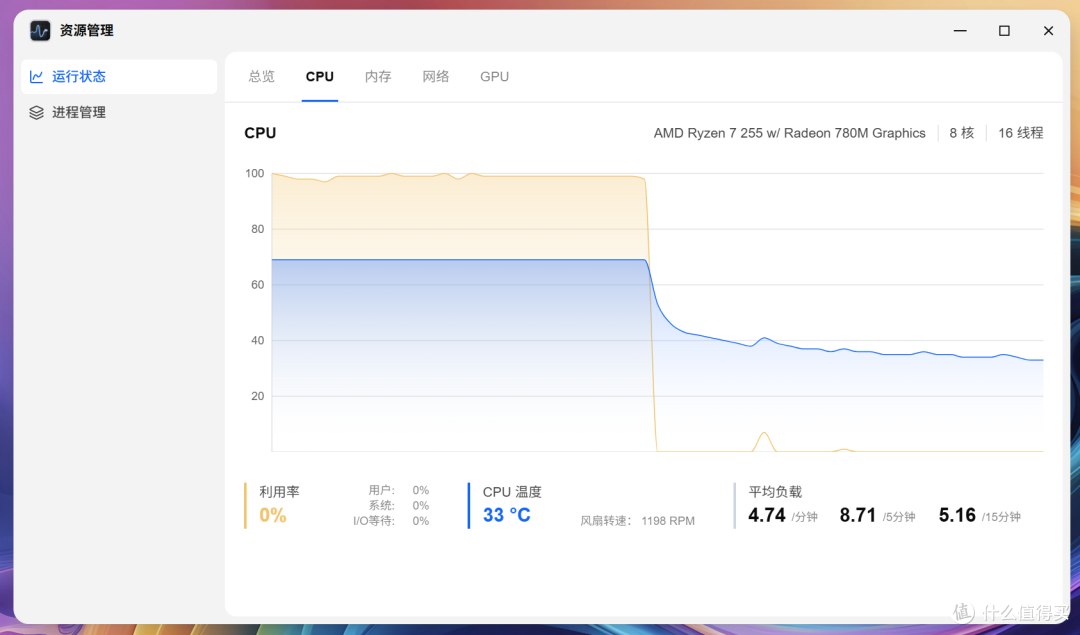Click the 资源管理 app logo icon
The height and width of the screenshot is (635, 1080).
coord(40,30)
